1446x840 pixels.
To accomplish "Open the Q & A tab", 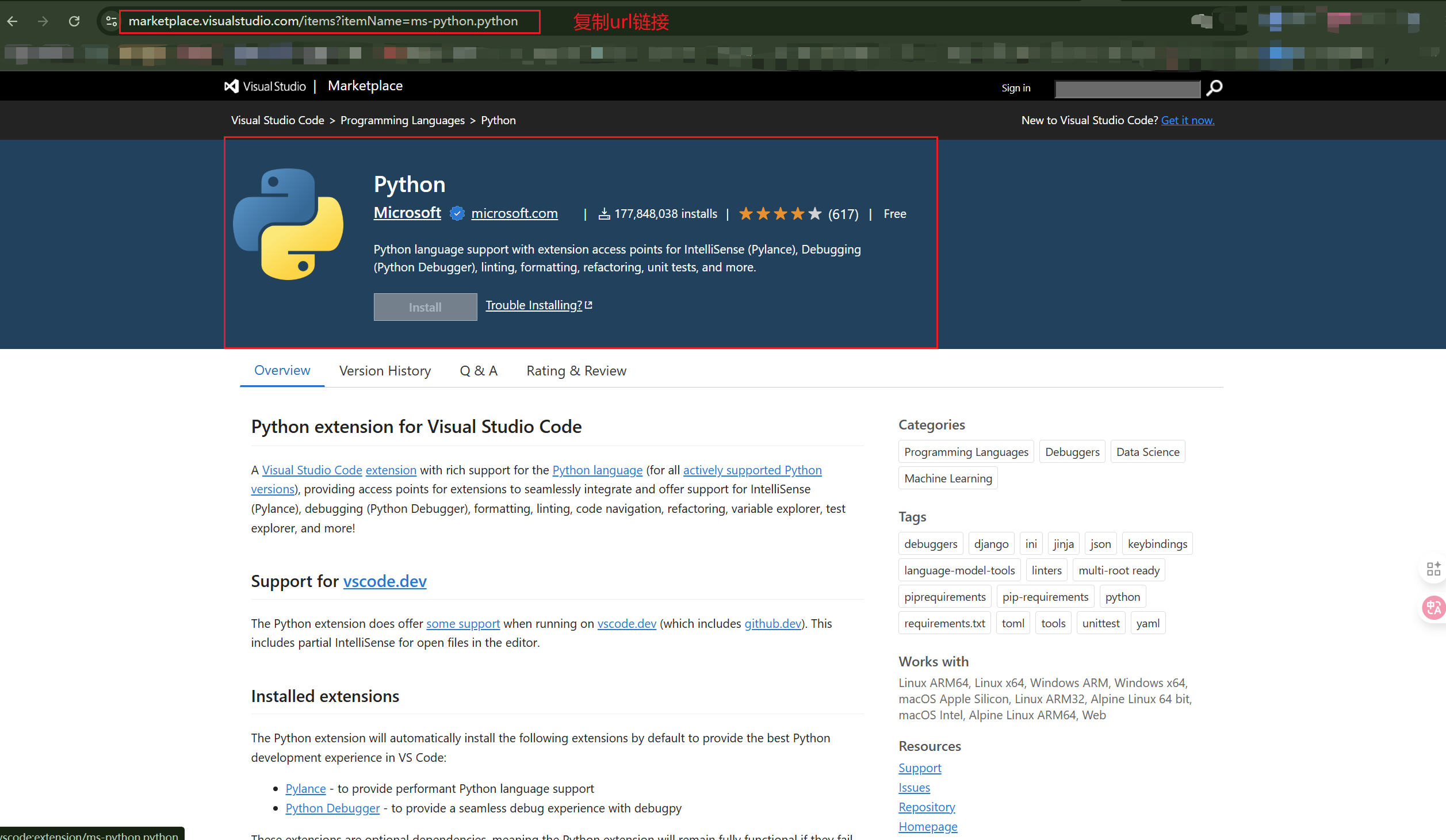I will tap(478, 371).
